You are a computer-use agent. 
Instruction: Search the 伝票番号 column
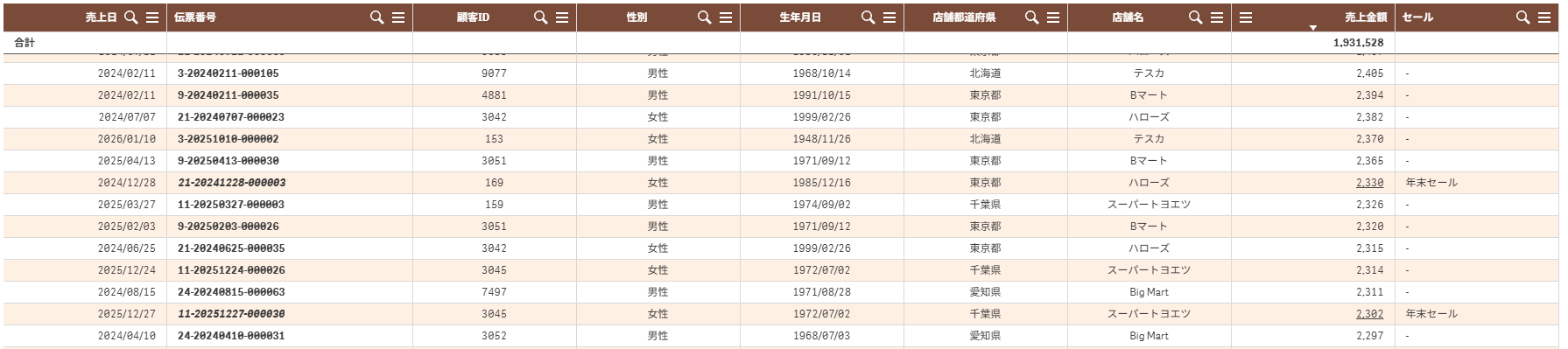[377, 17]
